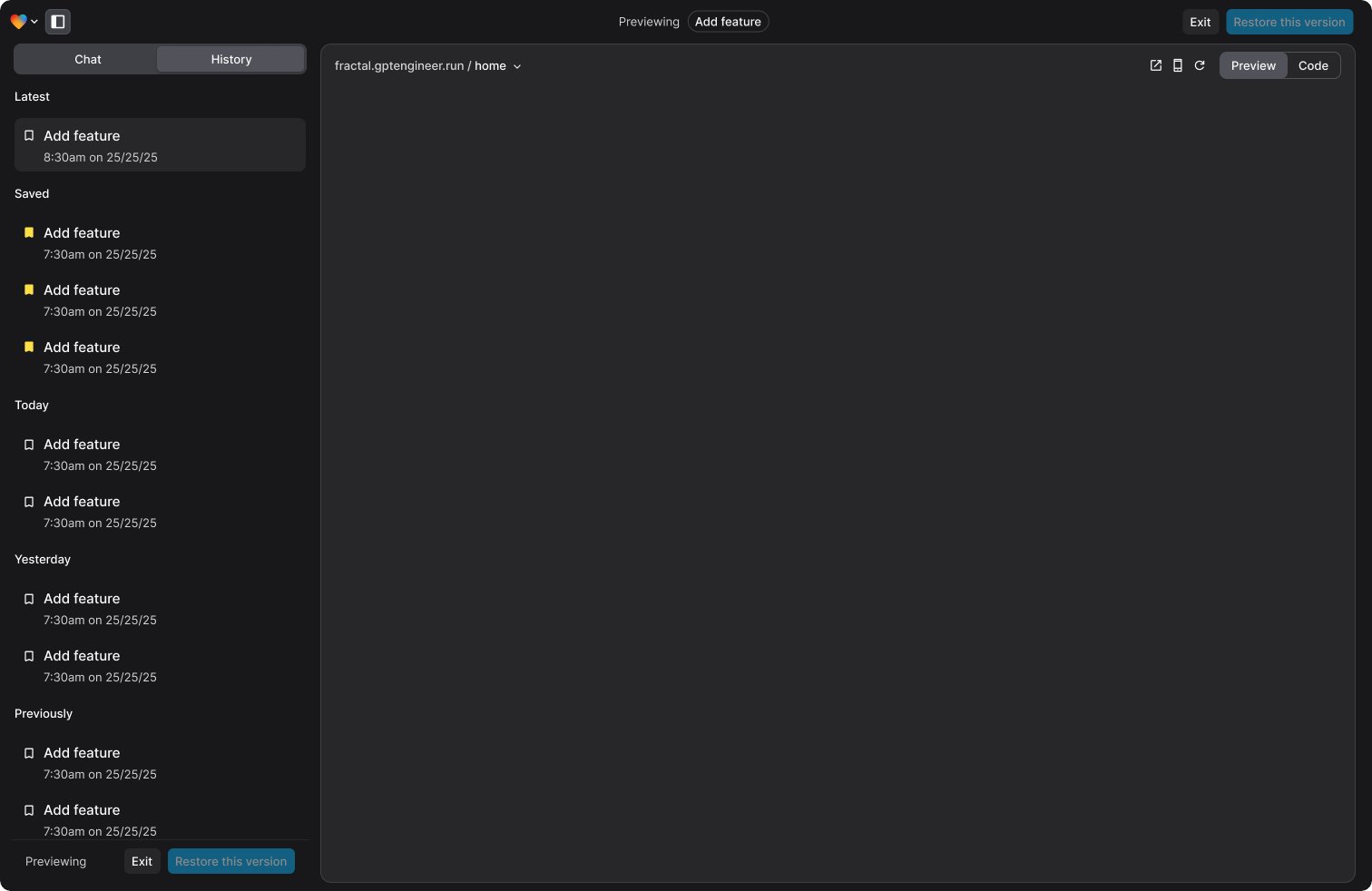Select the History tab
The width and height of the screenshot is (1372, 891).
click(x=230, y=59)
